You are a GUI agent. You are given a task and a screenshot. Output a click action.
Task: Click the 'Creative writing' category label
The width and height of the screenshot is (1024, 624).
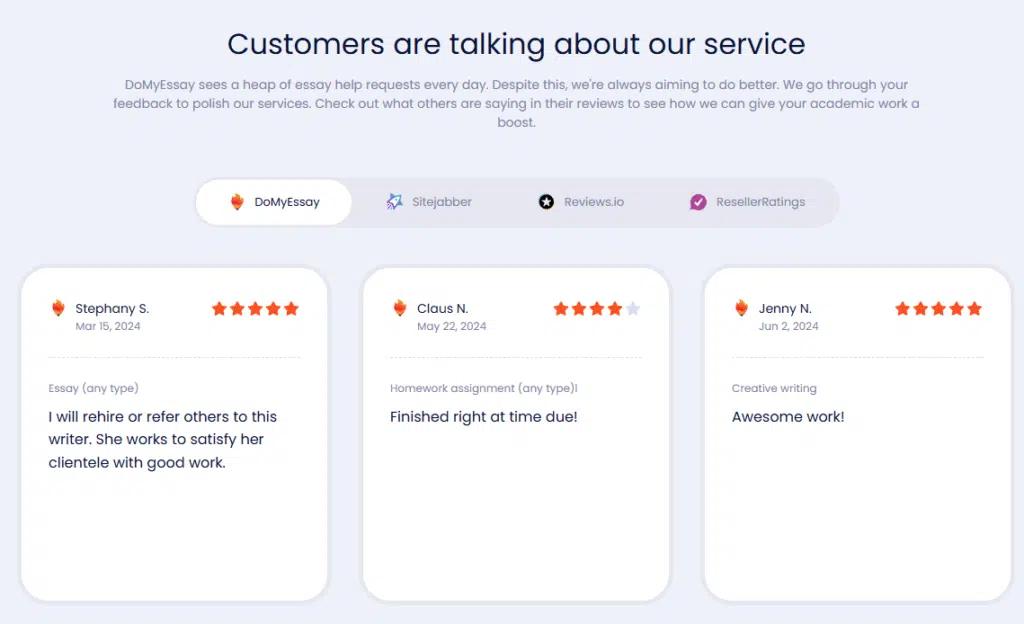(774, 388)
